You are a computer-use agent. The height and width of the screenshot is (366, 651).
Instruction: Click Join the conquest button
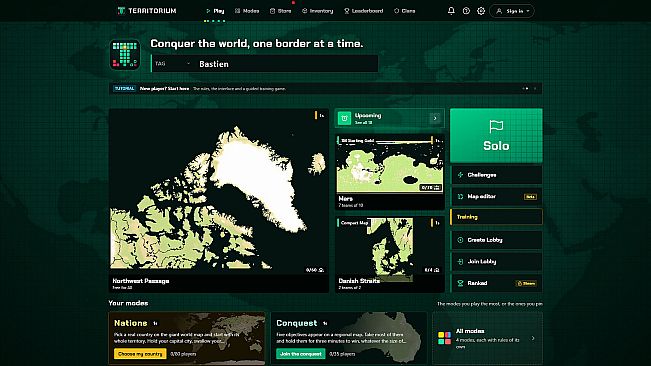click(301, 354)
